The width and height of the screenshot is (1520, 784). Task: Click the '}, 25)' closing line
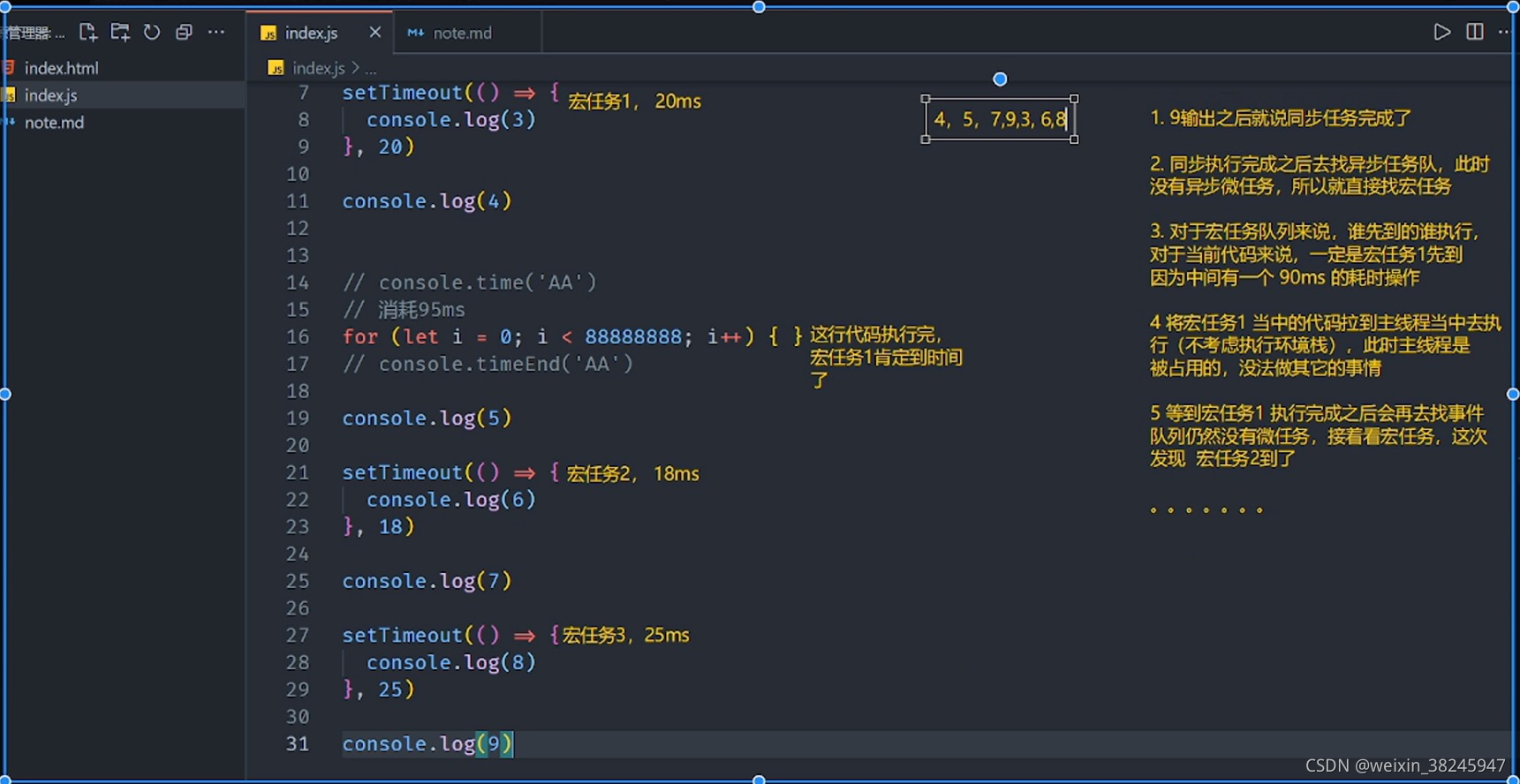pos(378,690)
